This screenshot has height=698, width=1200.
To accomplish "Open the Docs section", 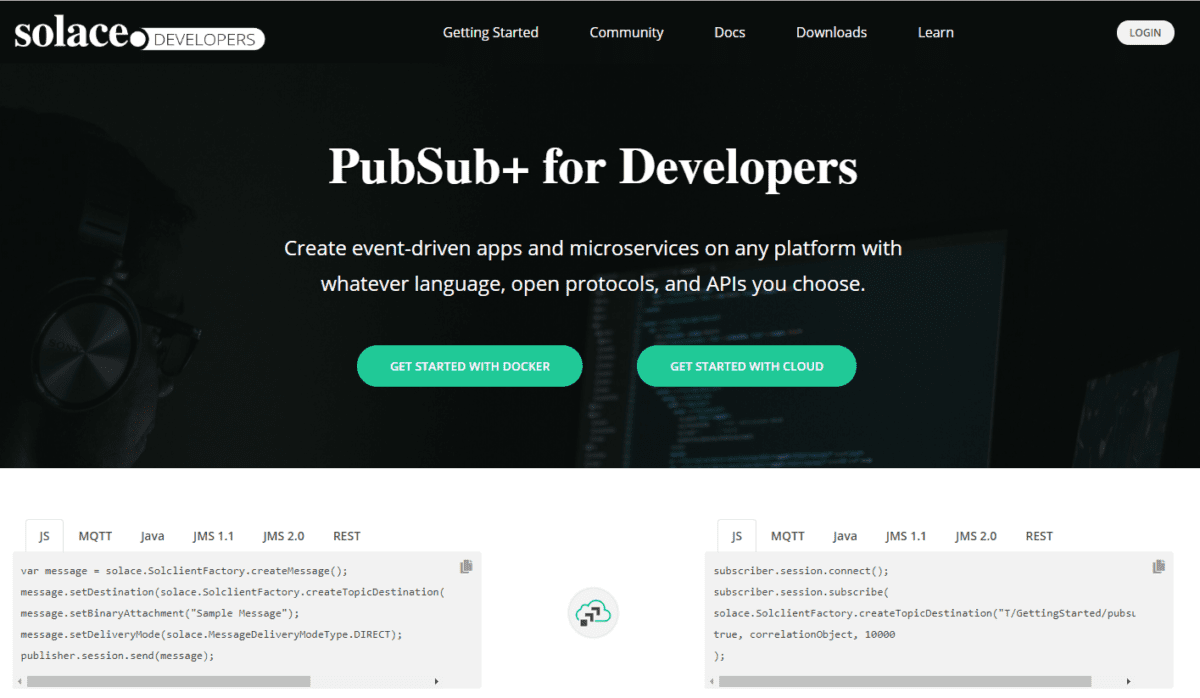I will point(729,32).
